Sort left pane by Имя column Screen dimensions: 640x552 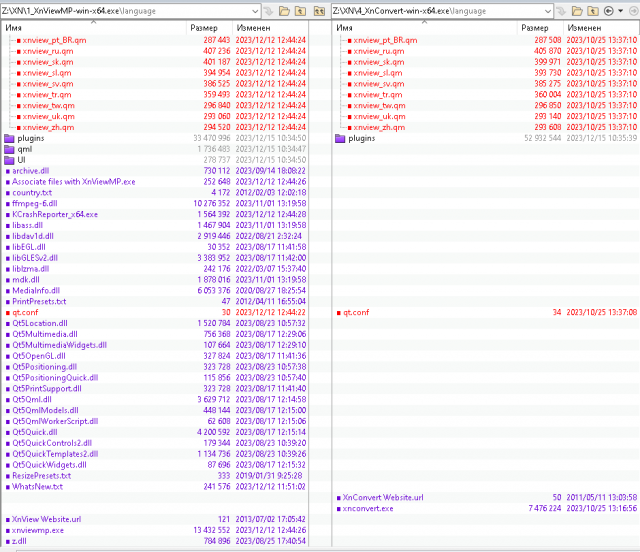coord(94,28)
